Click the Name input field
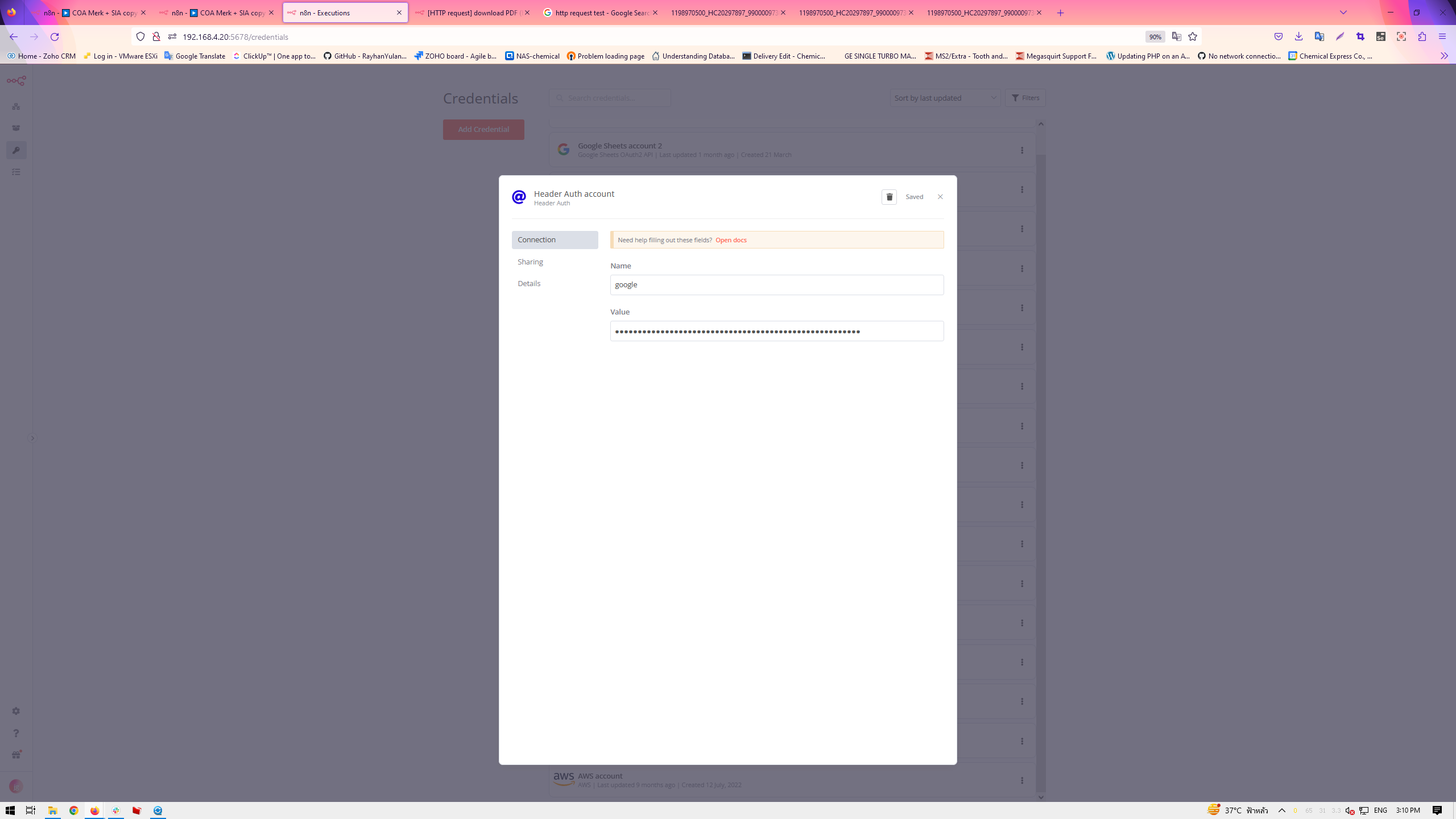This screenshot has height=819, width=1456. pos(776,285)
